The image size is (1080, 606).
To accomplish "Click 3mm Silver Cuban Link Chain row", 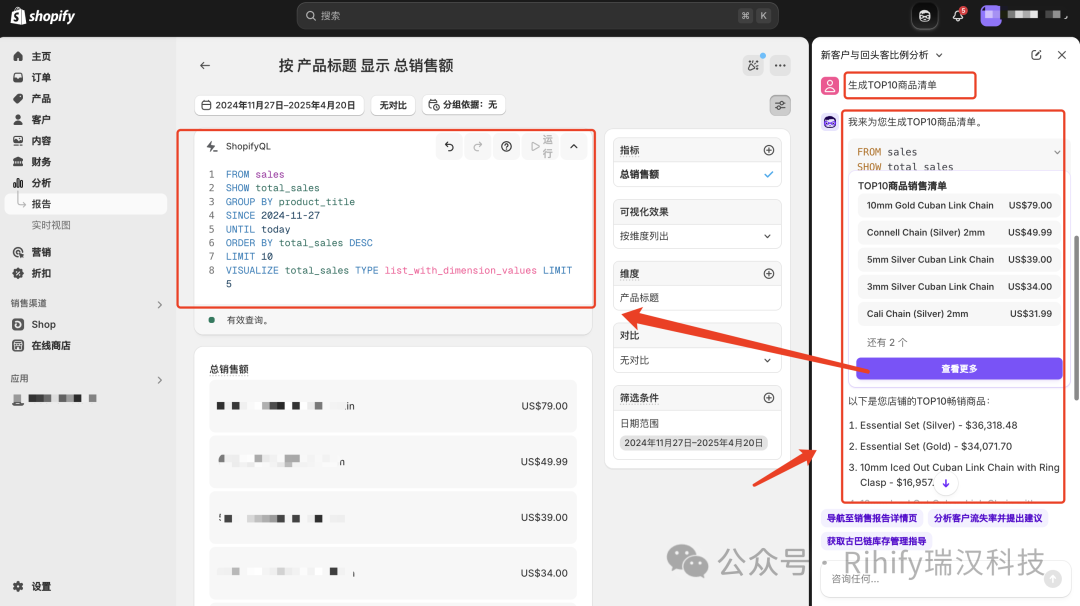I will (959, 286).
